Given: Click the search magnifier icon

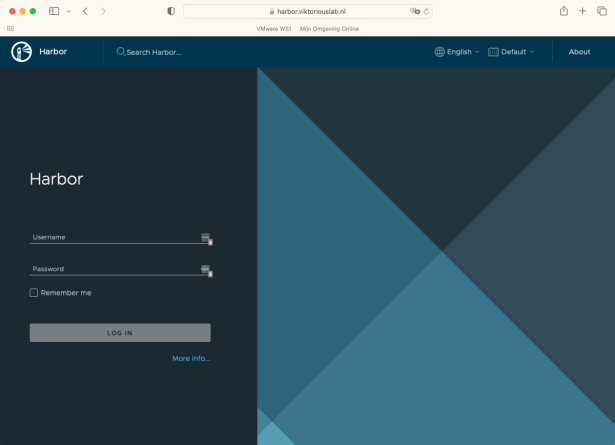Looking at the screenshot, I should point(121,52).
